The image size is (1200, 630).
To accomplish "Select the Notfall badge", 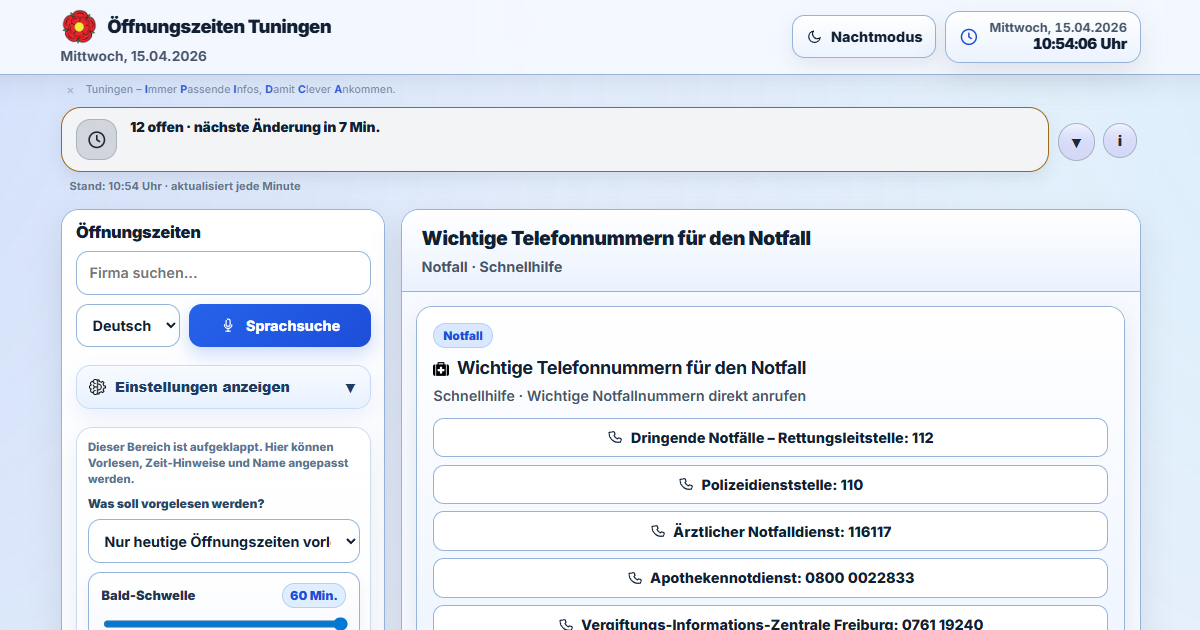I will click(463, 335).
